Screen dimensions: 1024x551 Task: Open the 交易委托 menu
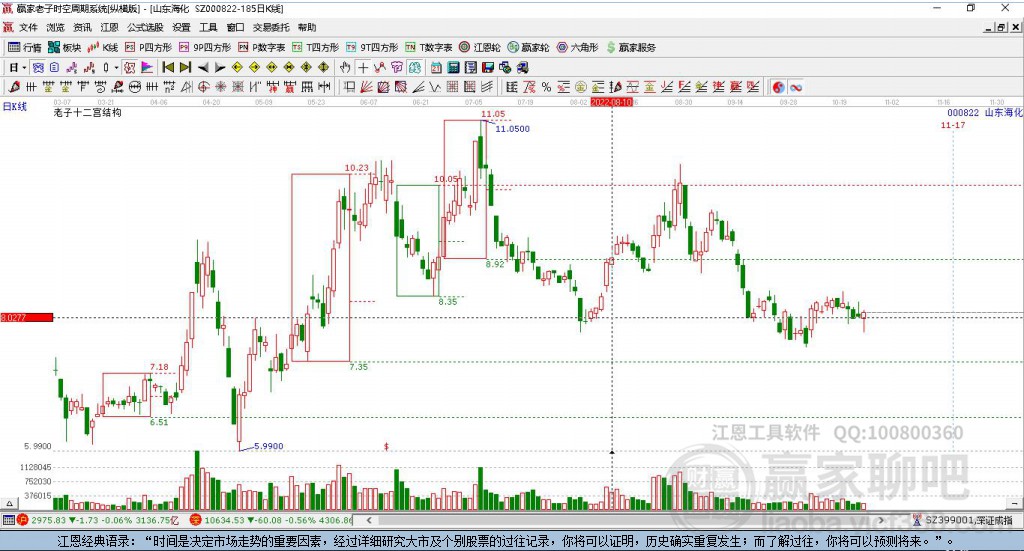pos(271,27)
